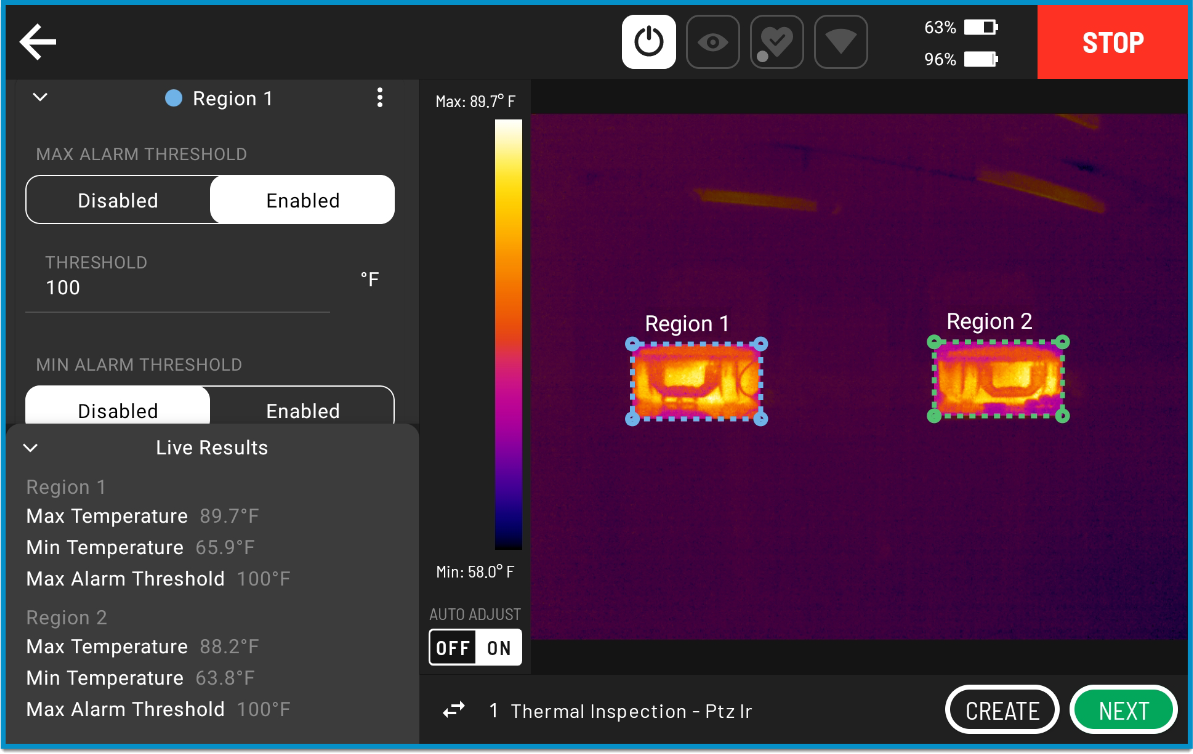Click Region 1 bottom-right corner handle
1193x754 pixels.
[x=761, y=418]
